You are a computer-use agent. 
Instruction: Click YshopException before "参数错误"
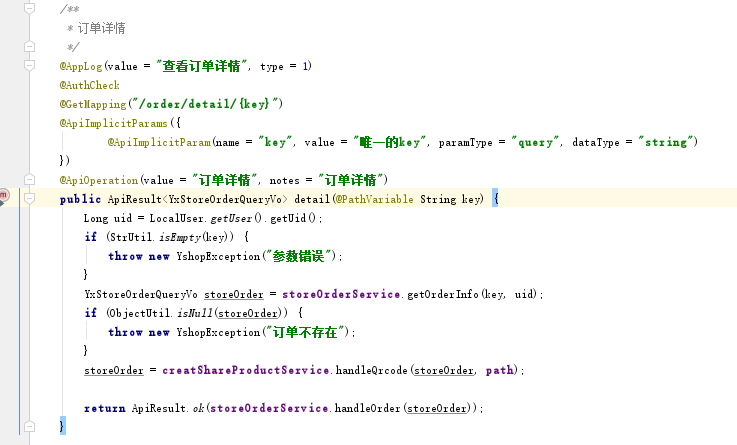tap(218, 256)
